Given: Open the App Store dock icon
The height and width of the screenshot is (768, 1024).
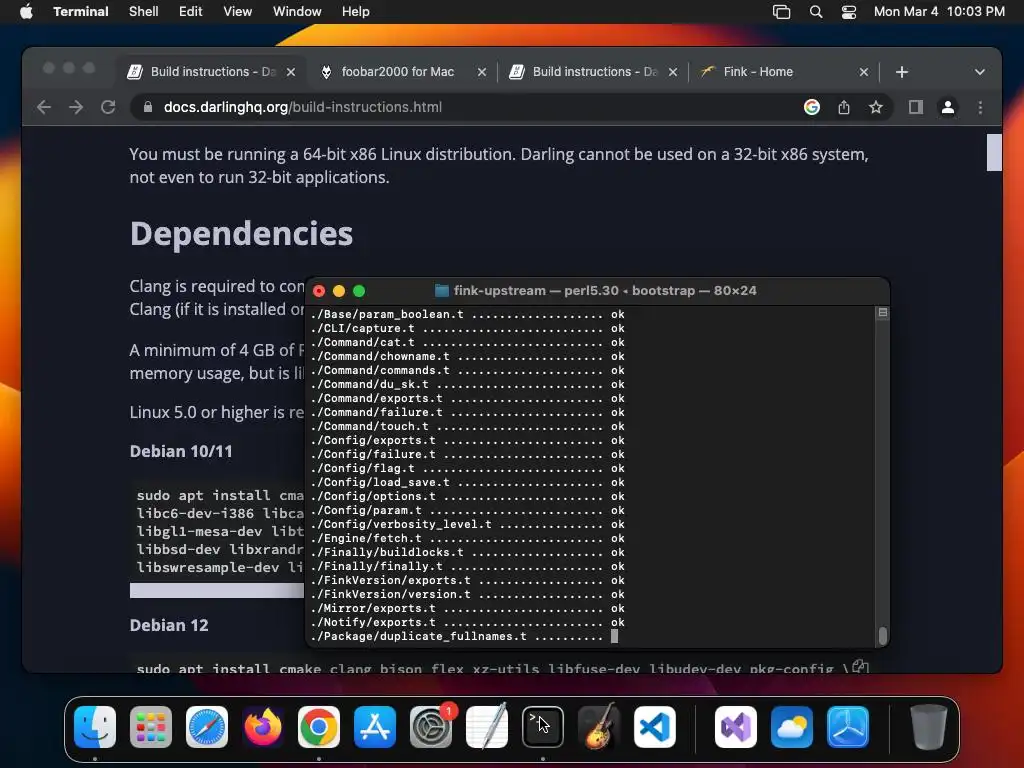Looking at the screenshot, I should (x=375, y=726).
